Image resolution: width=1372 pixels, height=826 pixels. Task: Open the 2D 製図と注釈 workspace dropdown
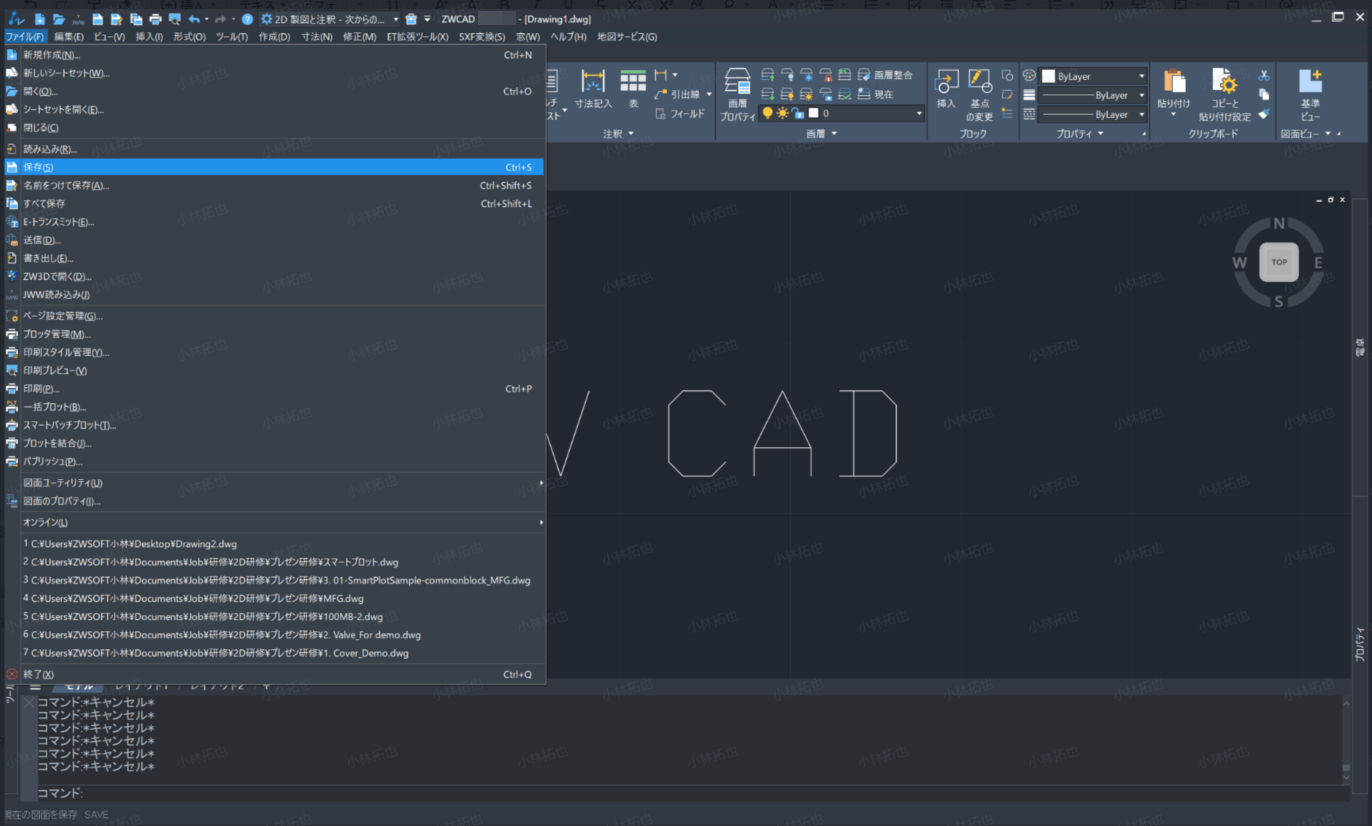(396, 19)
